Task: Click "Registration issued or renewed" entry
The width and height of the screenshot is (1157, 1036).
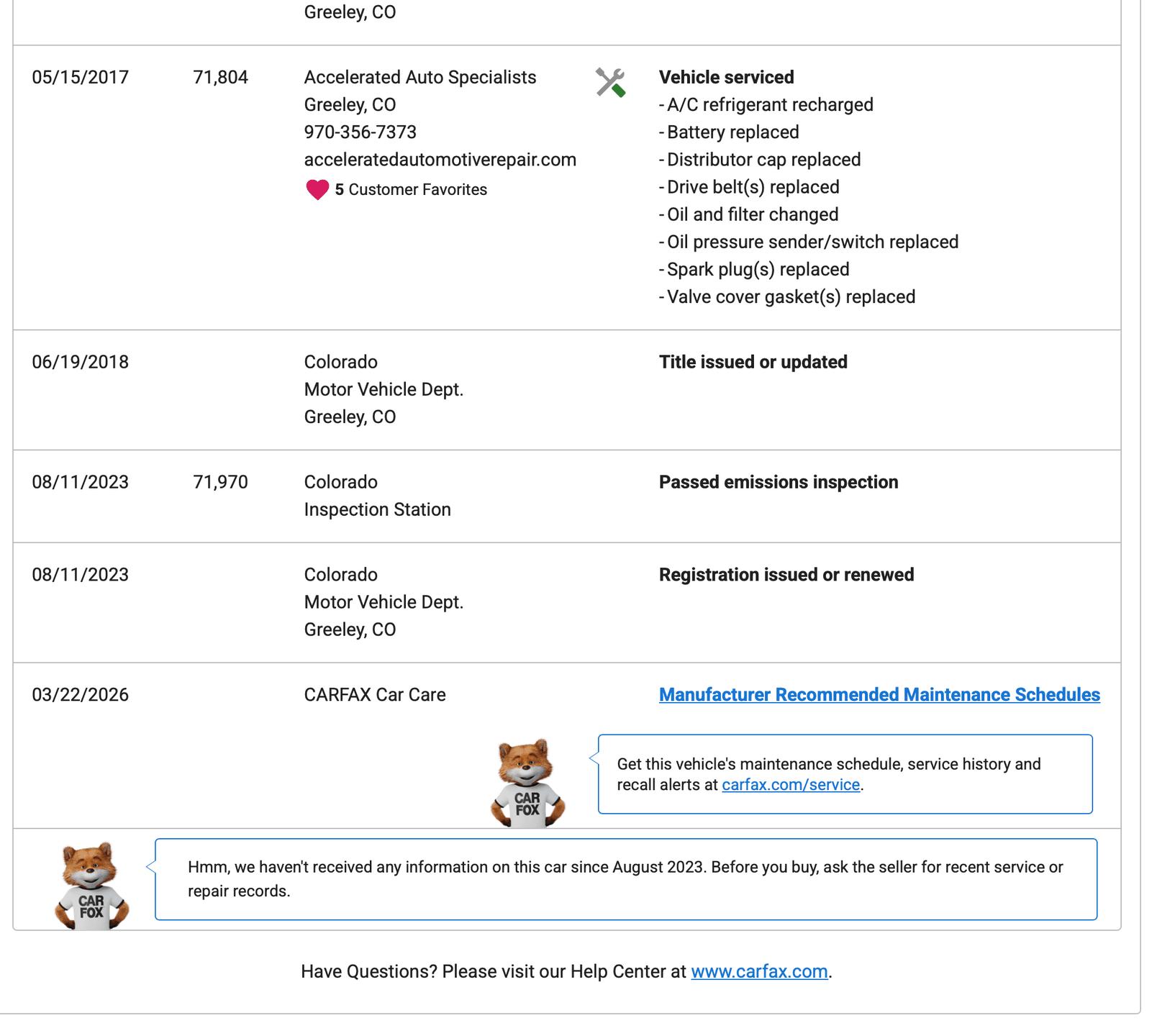Action: (786, 576)
